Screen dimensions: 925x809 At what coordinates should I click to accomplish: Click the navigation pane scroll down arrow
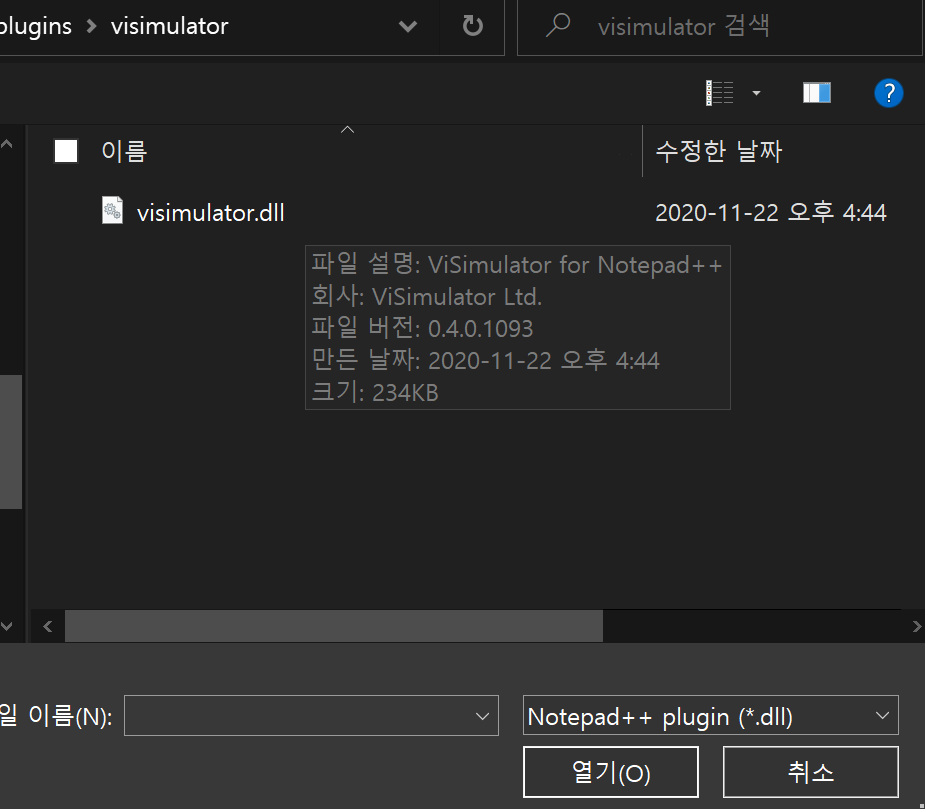(7, 626)
